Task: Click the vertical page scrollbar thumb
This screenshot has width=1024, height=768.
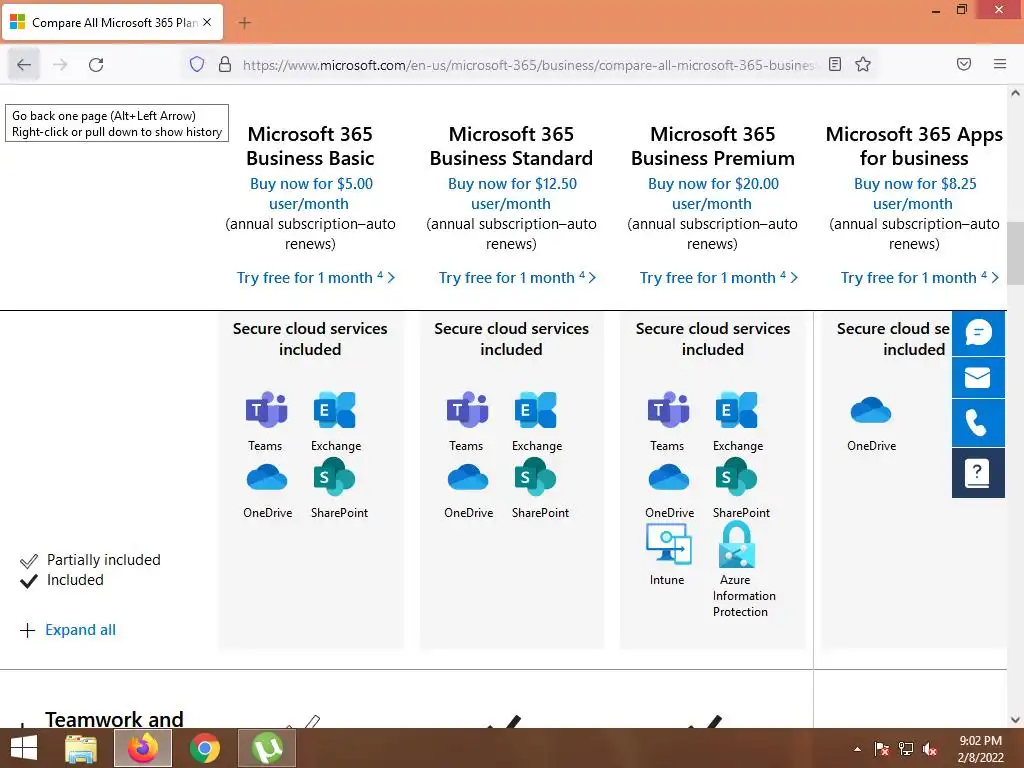Action: coord(1015,253)
